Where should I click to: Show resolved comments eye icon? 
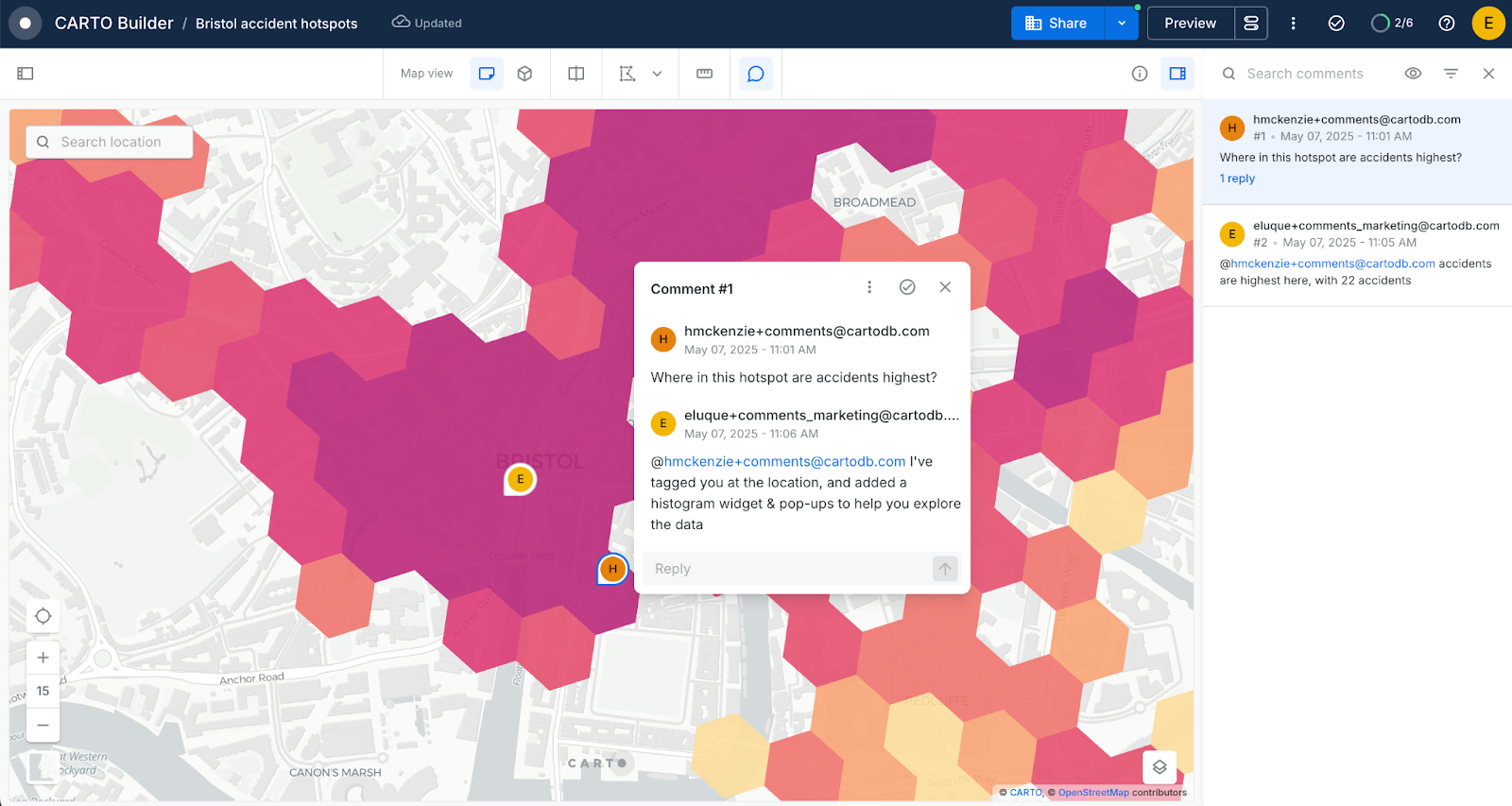click(x=1413, y=74)
